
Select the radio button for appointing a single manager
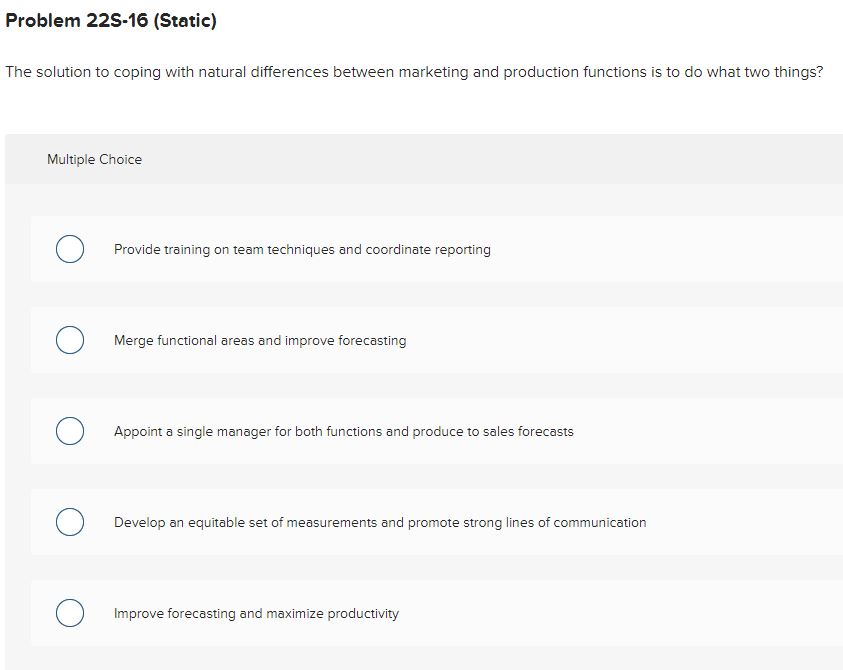69,431
